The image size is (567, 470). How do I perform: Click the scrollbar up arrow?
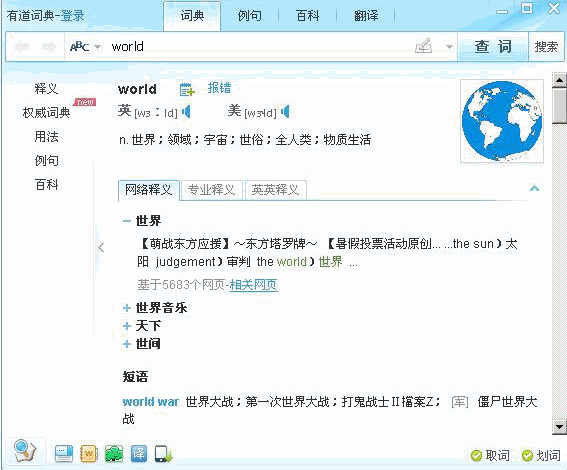coord(559,80)
